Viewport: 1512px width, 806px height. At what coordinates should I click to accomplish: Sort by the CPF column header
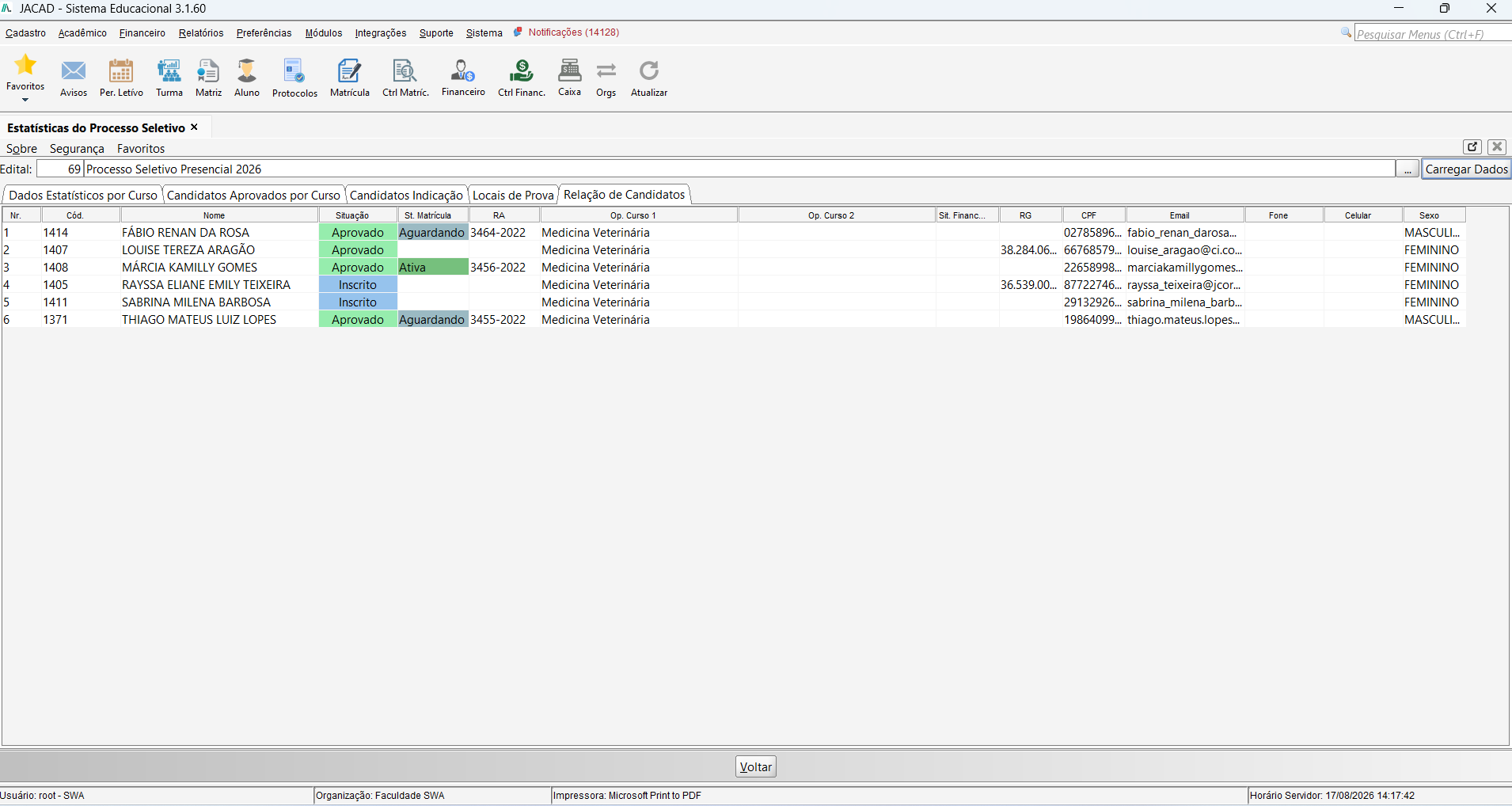coord(1094,215)
